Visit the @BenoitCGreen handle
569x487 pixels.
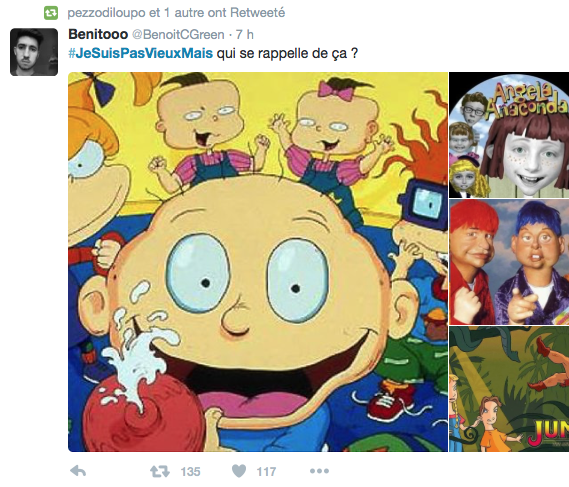tap(178, 34)
